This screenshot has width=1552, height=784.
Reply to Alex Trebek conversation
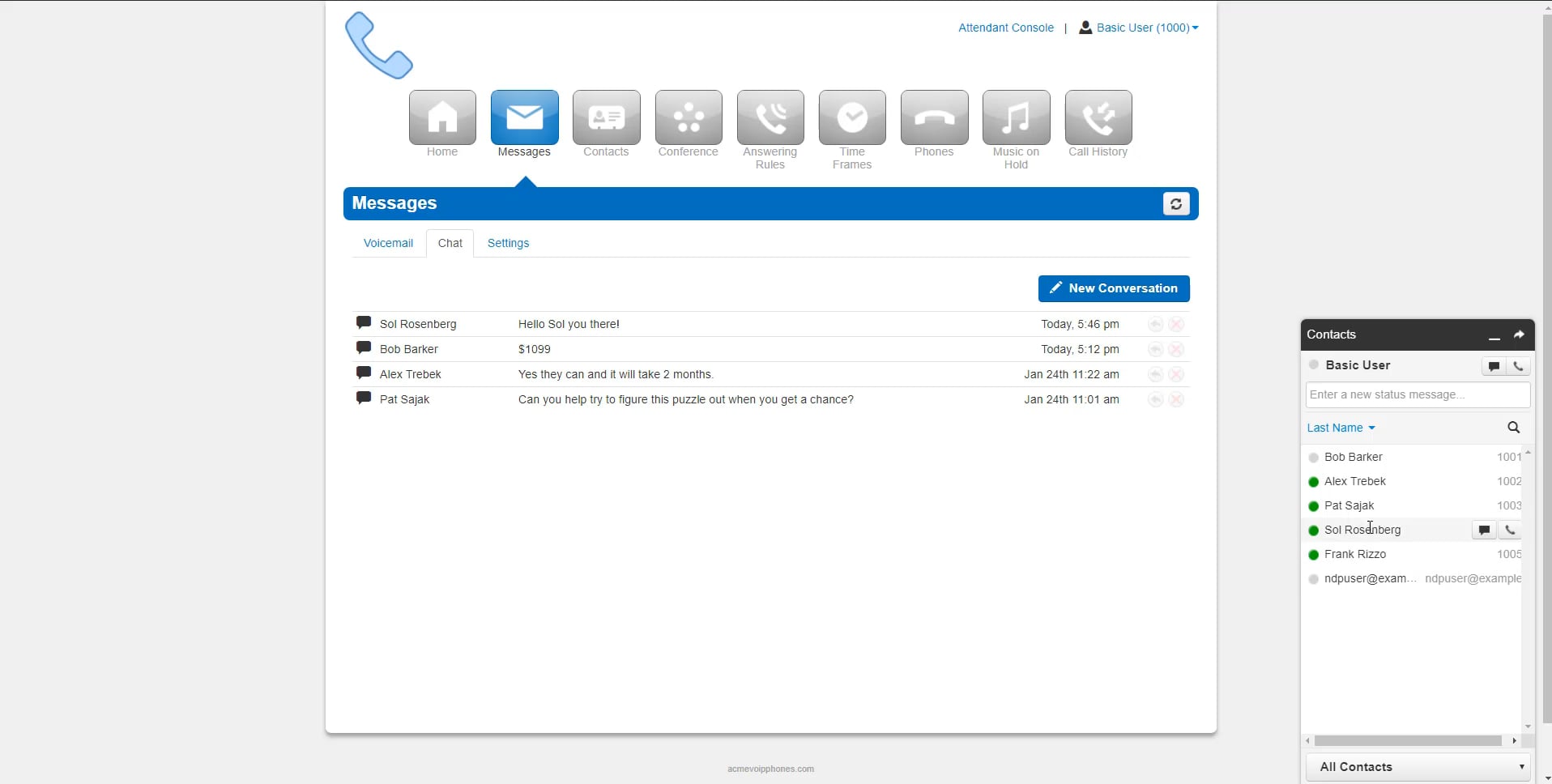tap(1155, 374)
